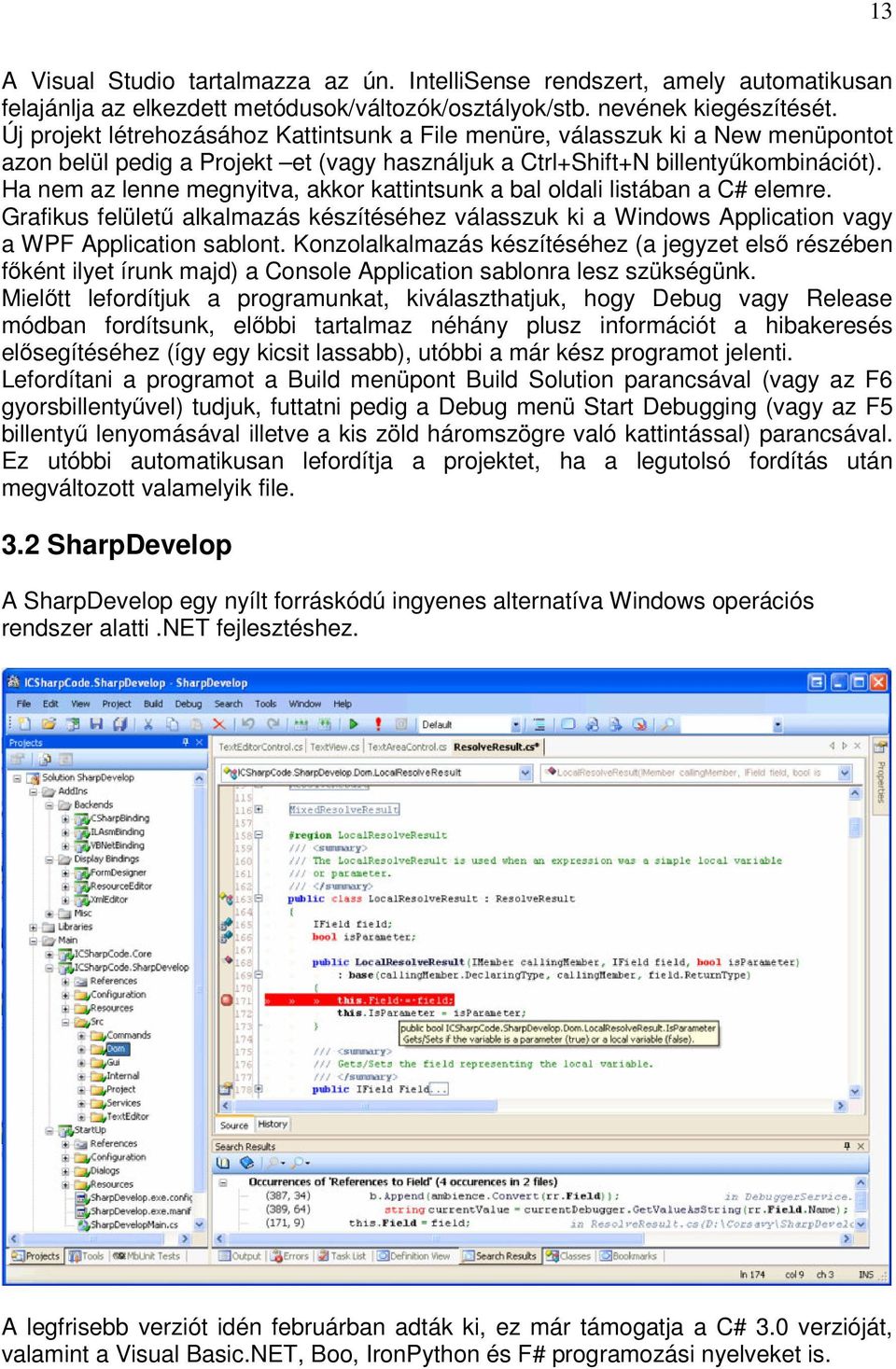Show the Task List panel tab
This screenshot has height=1369, width=896.
[342, 1256]
